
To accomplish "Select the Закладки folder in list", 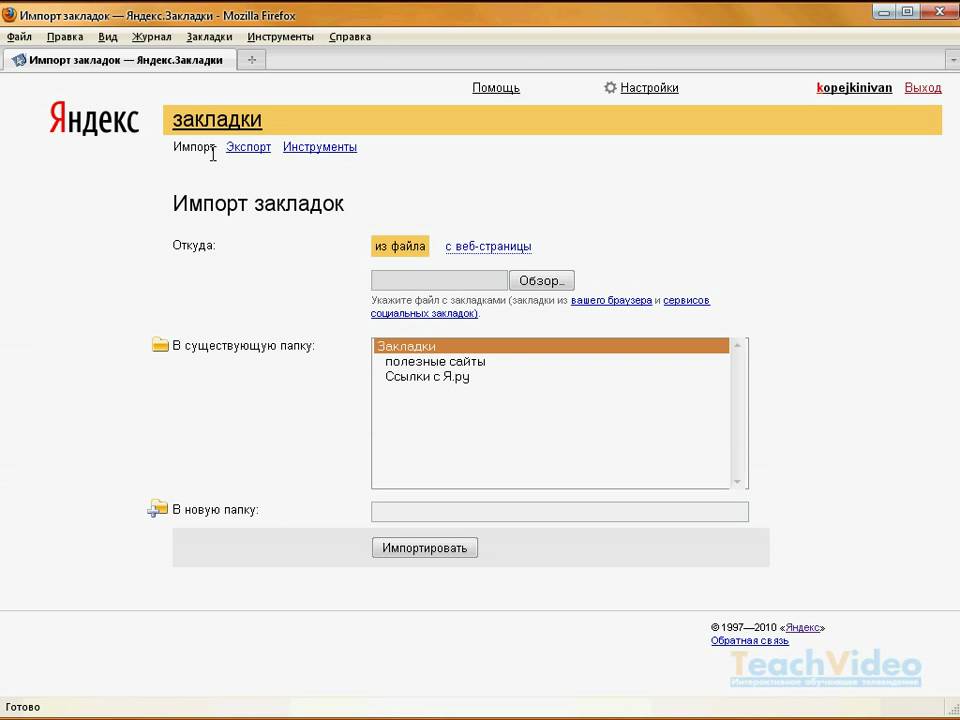I will click(551, 346).
